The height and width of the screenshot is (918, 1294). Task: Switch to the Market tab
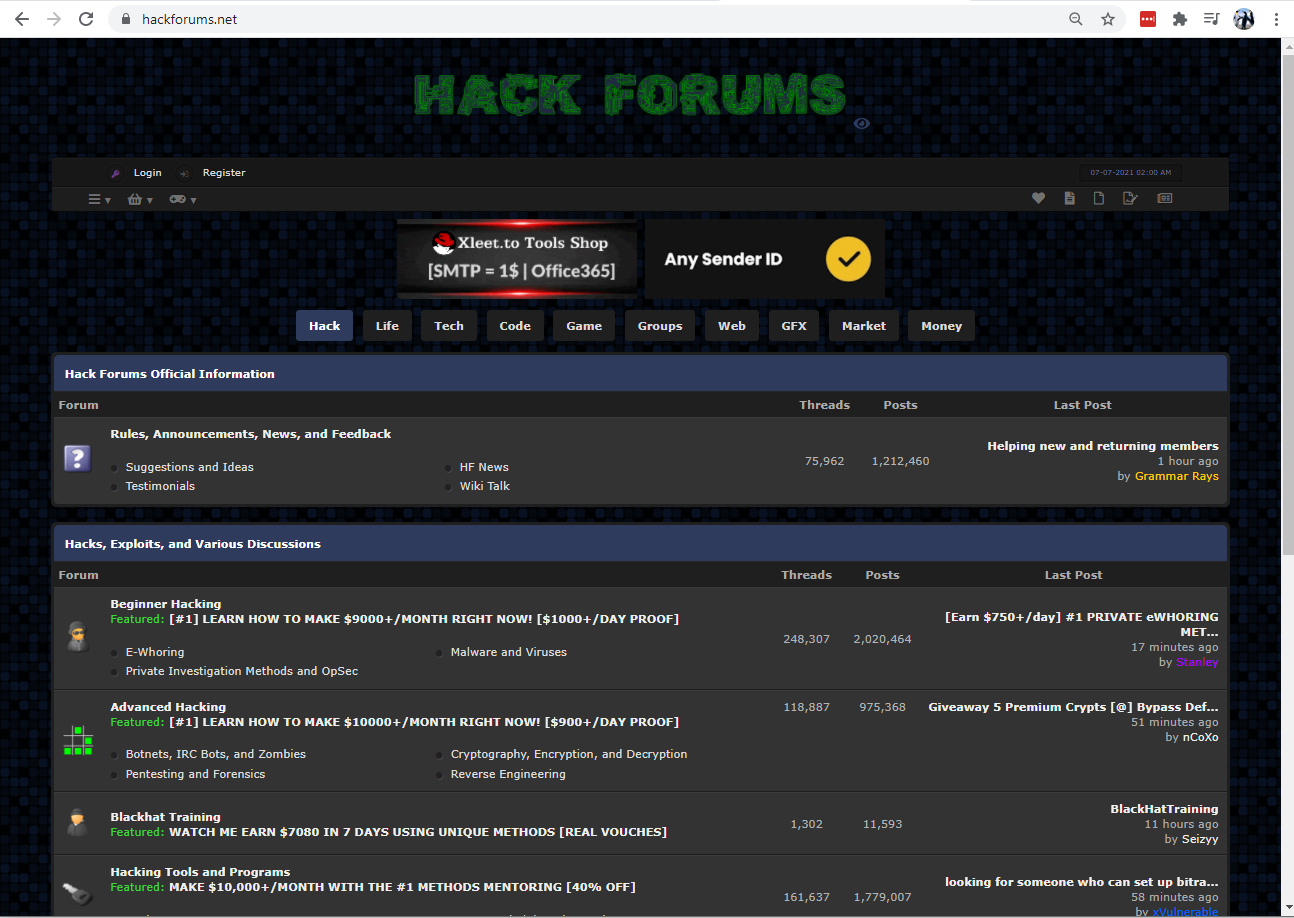click(863, 326)
